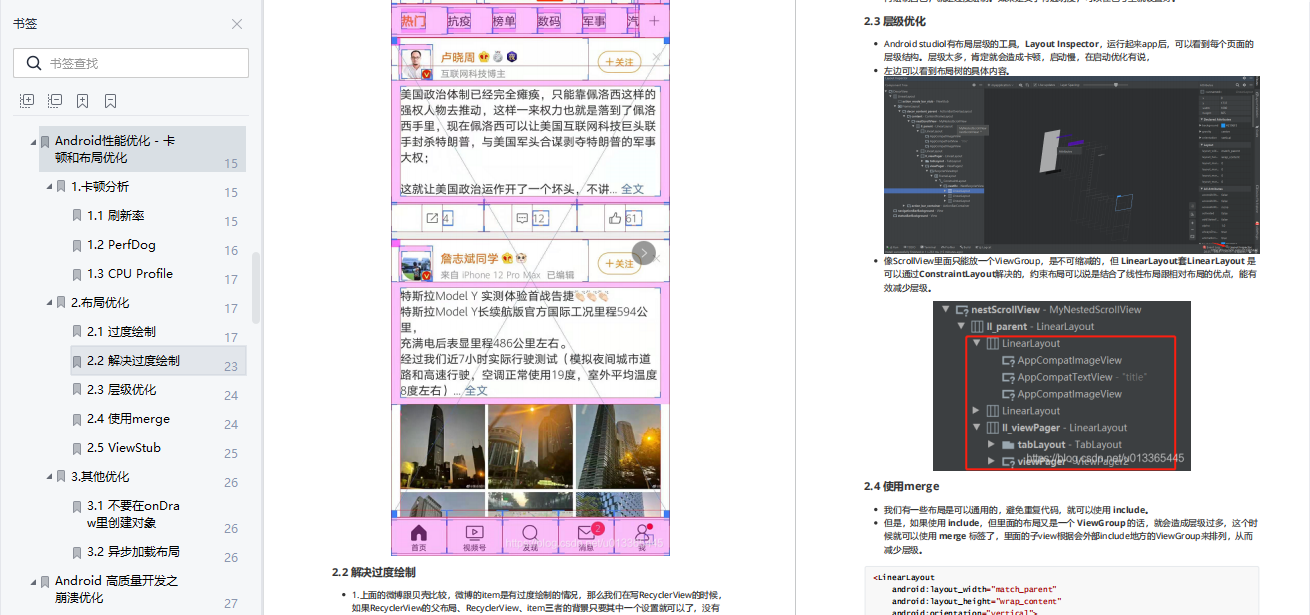This screenshot has height=615, width=1310.
Task: Focus the 书签查找 search field
Action: [131, 63]
